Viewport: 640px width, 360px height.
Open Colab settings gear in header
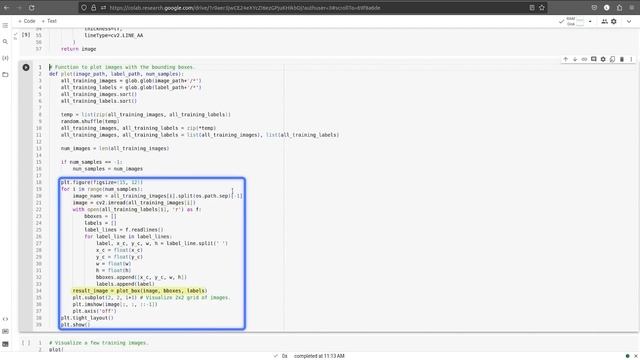614,21
